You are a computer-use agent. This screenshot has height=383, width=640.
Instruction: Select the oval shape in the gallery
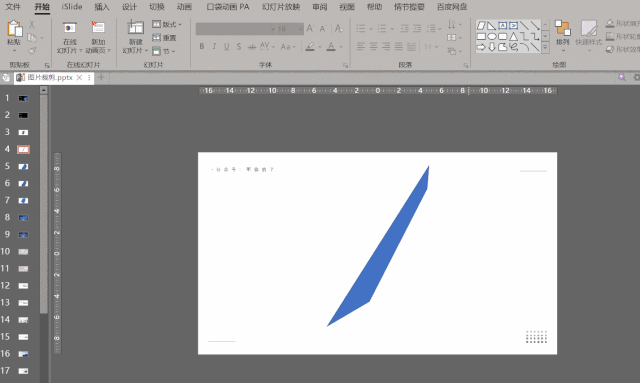coord(492,36)
